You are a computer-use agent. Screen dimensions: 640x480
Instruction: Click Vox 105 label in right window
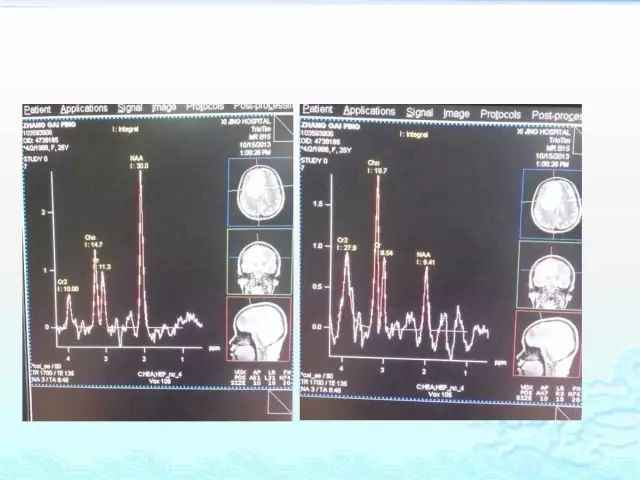[x=438, y=395]
